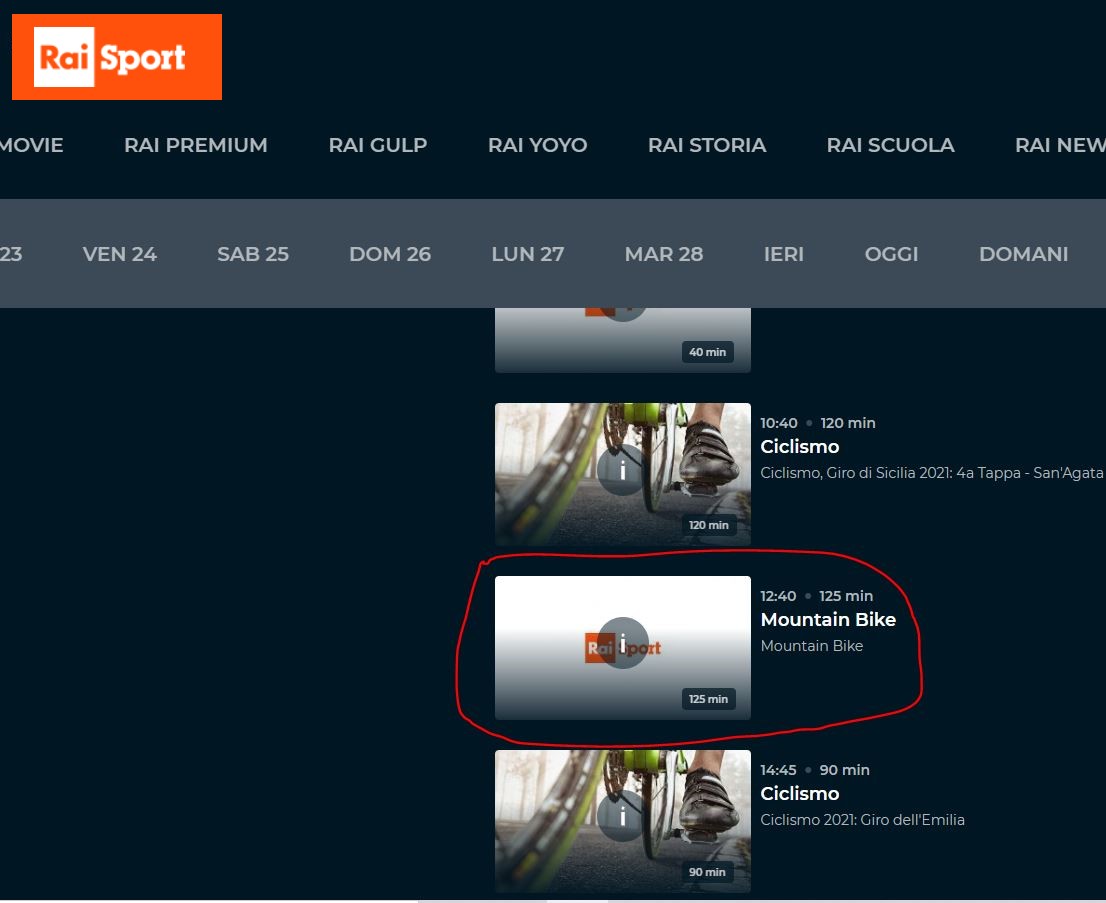
Task: Switch to RAI PREMIUM channel
Action: pyautogui.click(x=196, y=145)
